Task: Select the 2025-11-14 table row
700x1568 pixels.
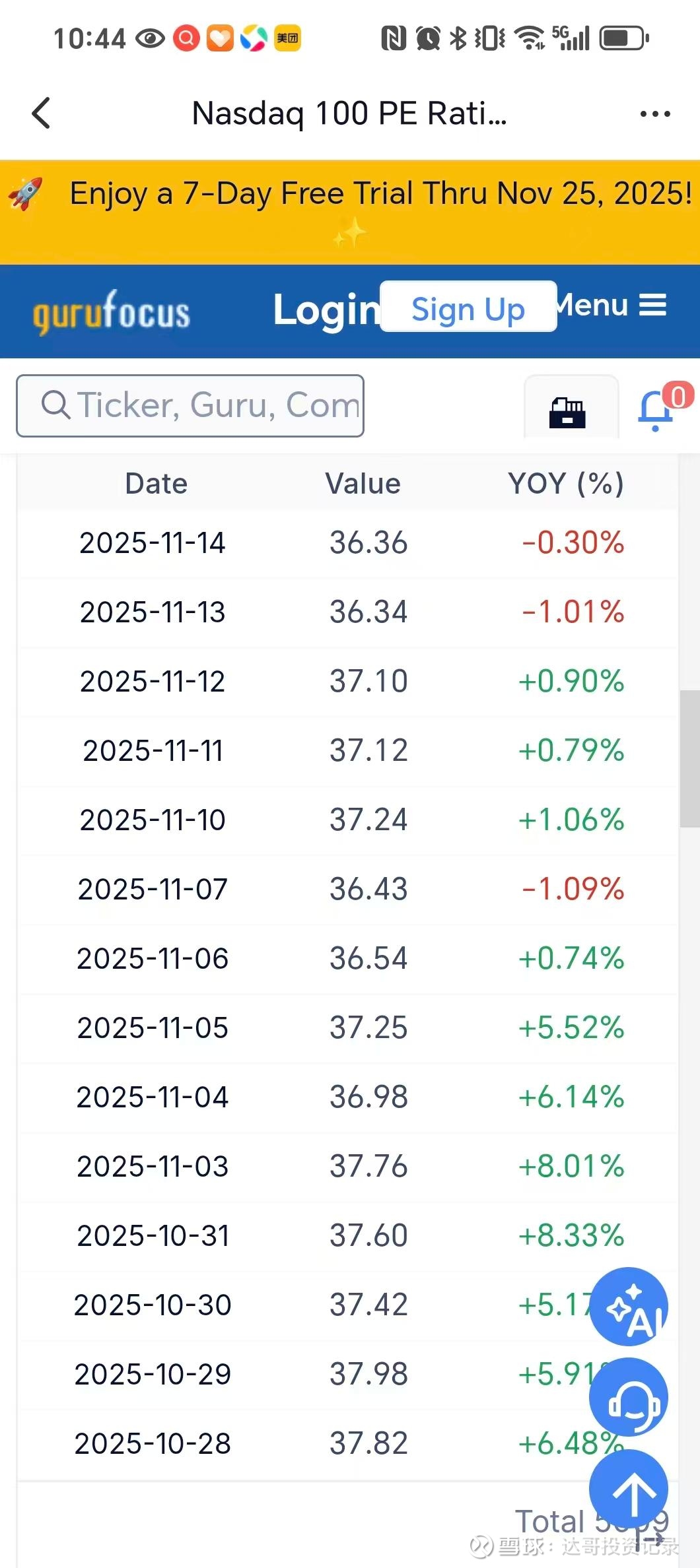Action: coord(350,543)
